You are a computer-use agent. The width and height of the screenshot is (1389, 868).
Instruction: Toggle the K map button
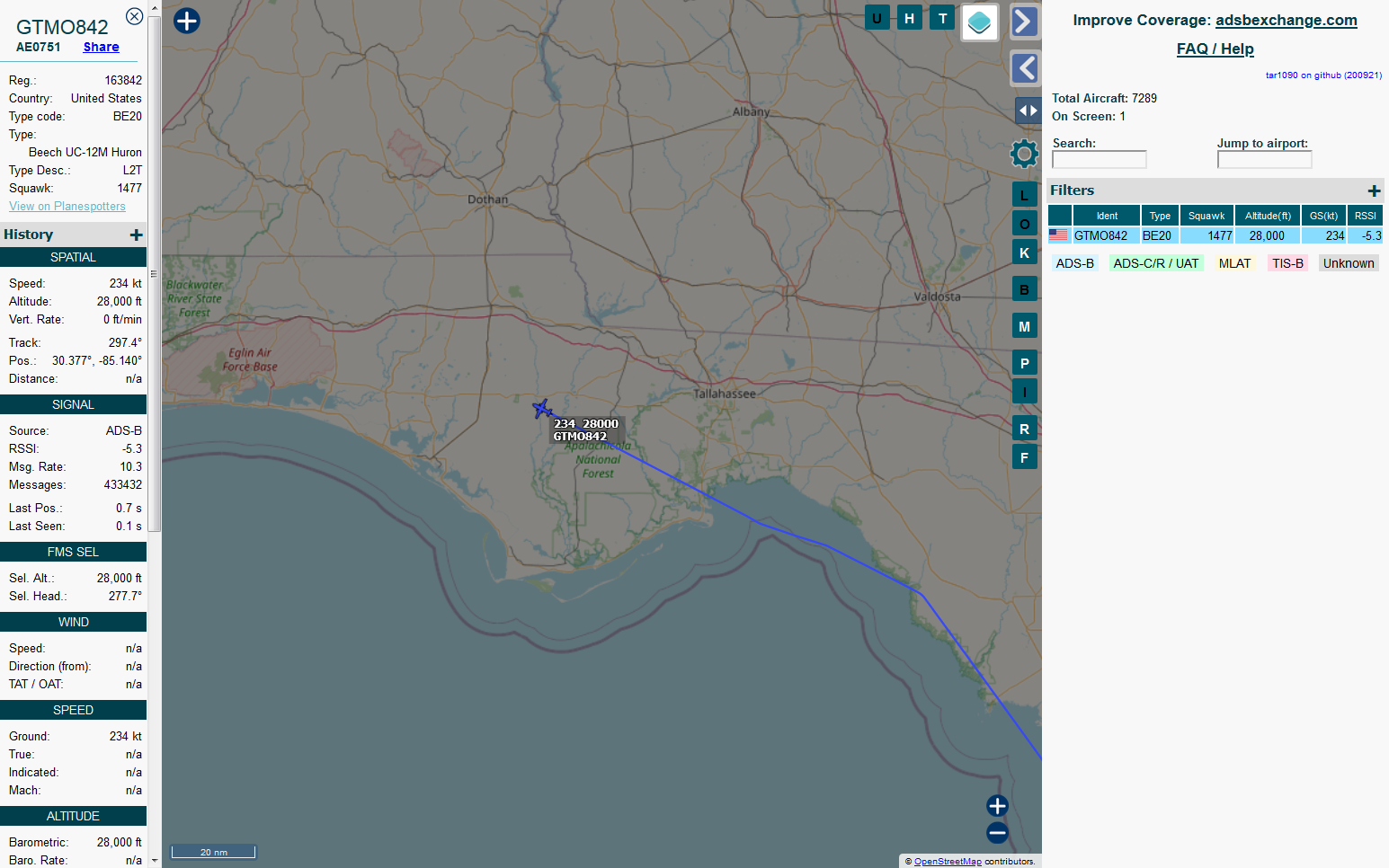click(1024, 252)
